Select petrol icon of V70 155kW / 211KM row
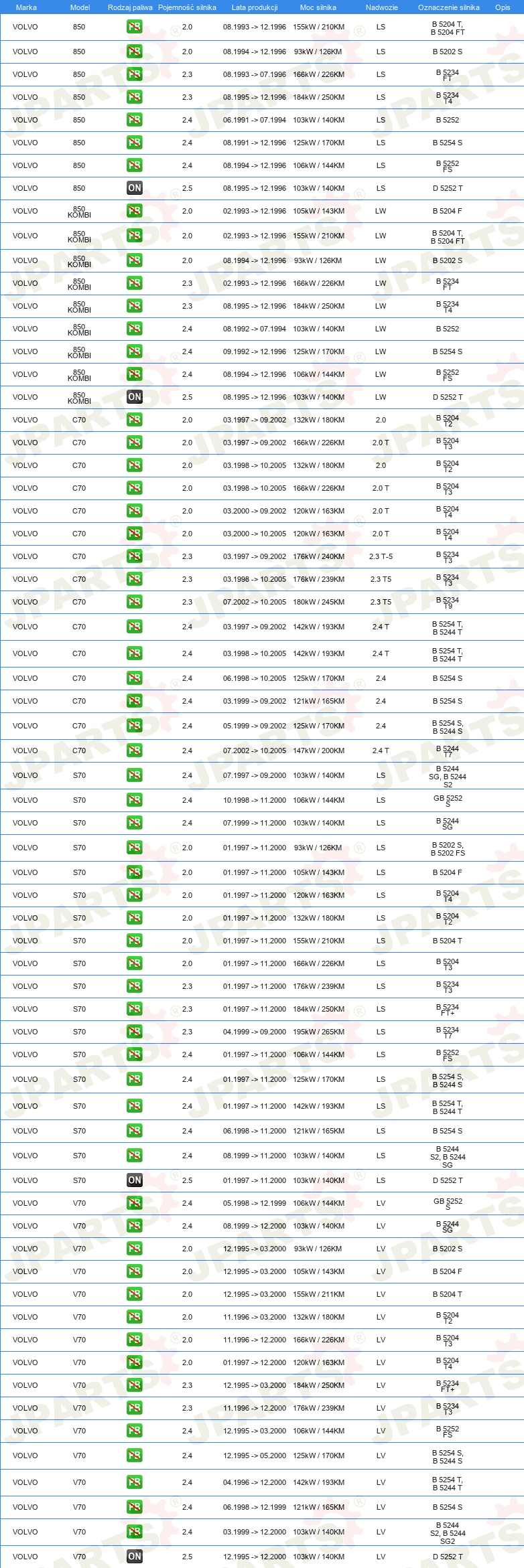The height and width of the screenshot is (1568, 524). click(135, 1294)
